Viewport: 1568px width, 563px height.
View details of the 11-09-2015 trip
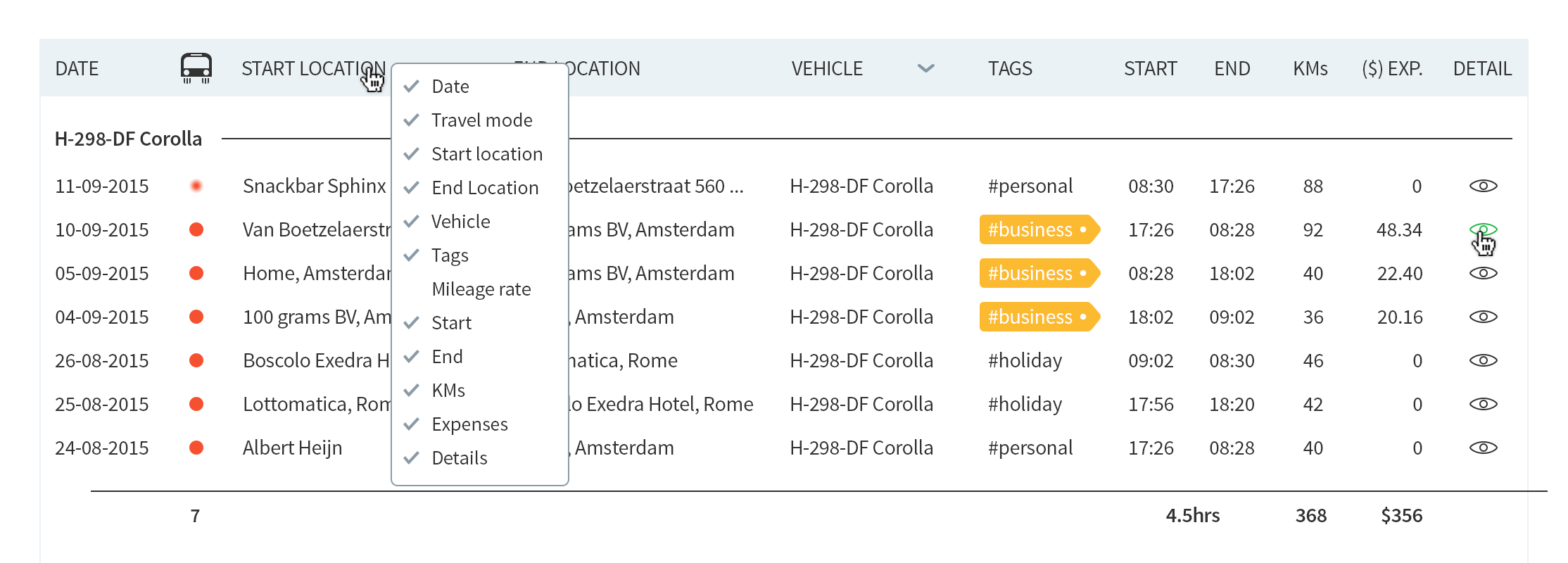click(1483, 186)
